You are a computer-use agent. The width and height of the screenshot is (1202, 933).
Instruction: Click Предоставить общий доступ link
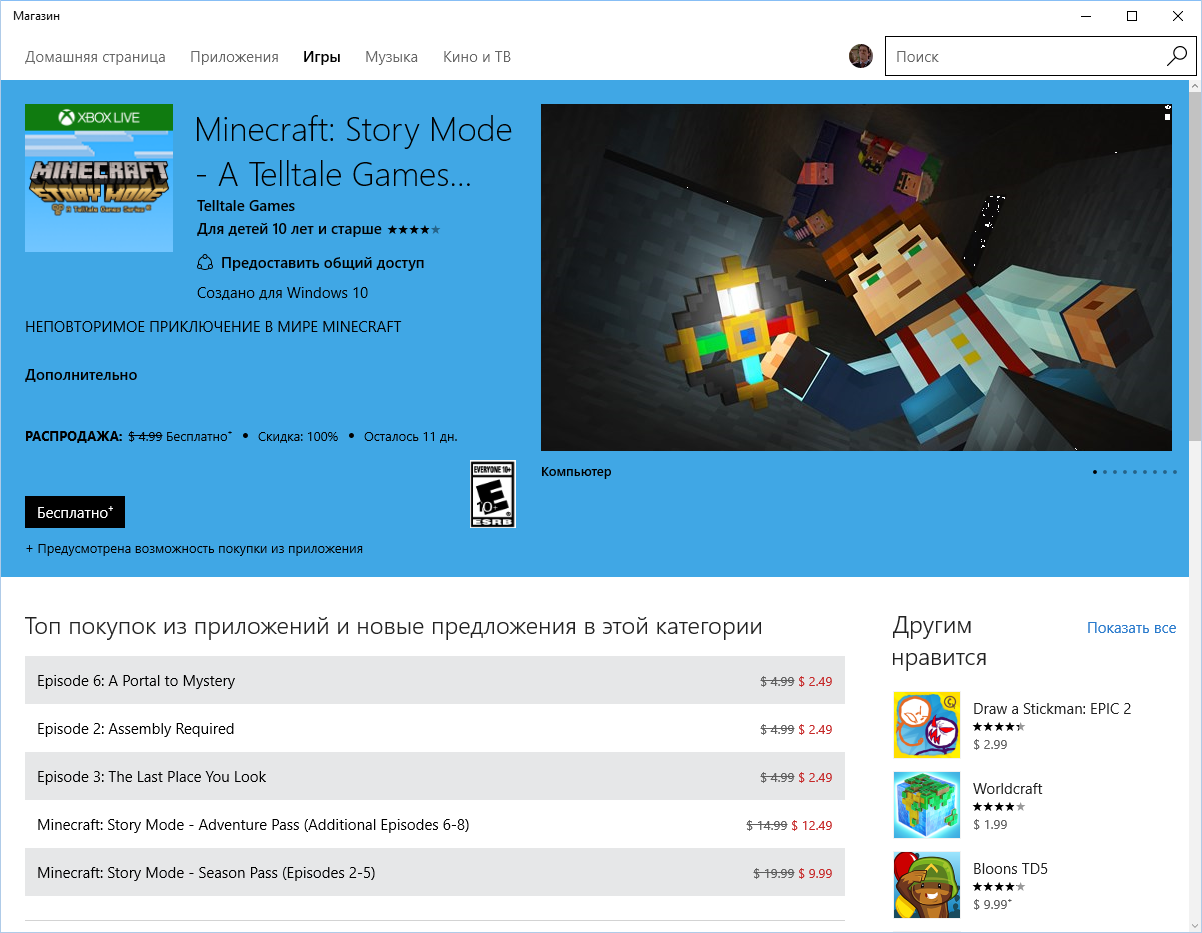click(323, 263)
